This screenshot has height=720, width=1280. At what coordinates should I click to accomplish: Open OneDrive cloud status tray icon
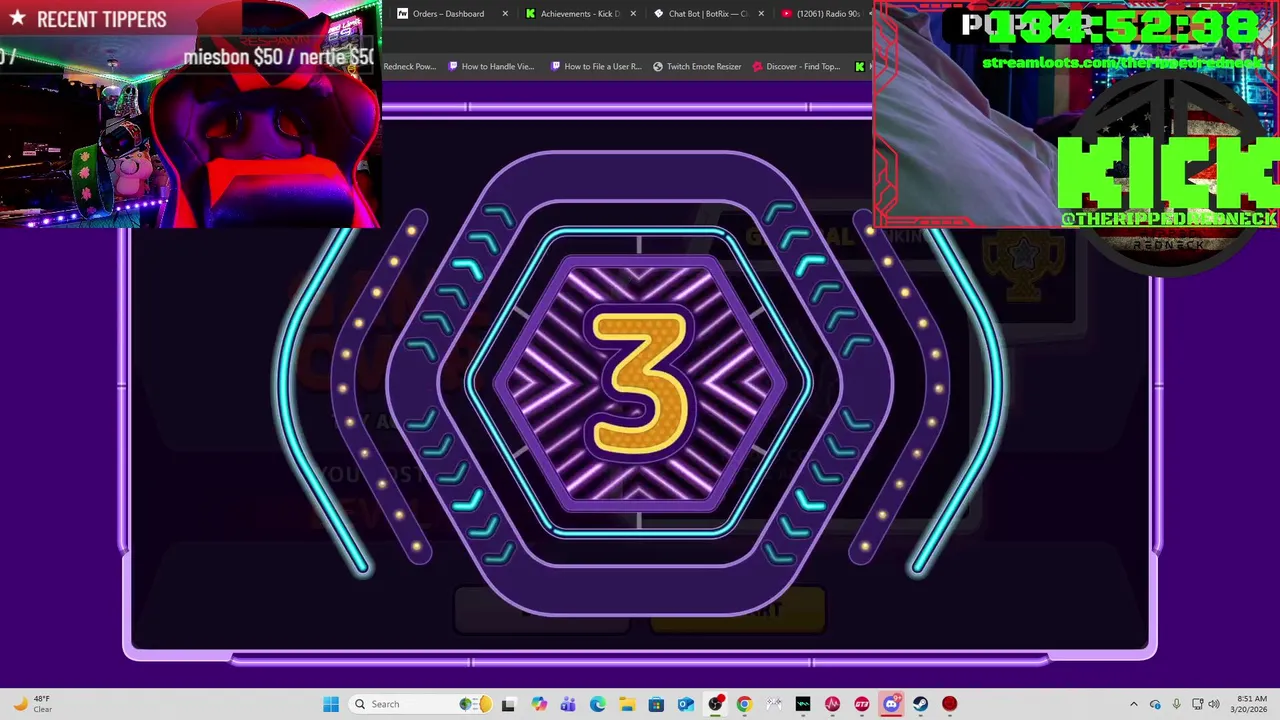click(x=1155, y=704)
